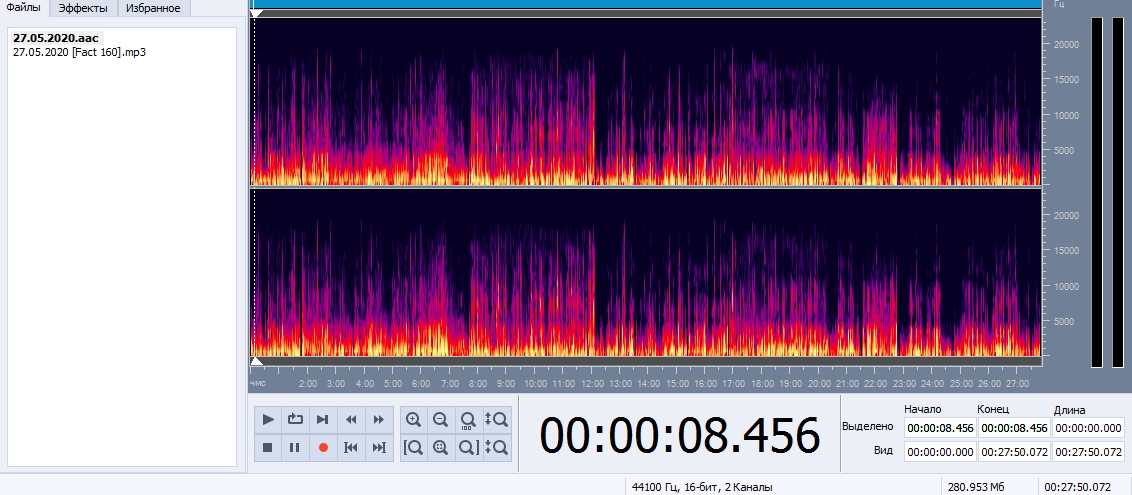Click the play-to-end button
Image resolution: width=1132 pixels, height=495 pixels.
pyautogui.click(x=323, y=419)
